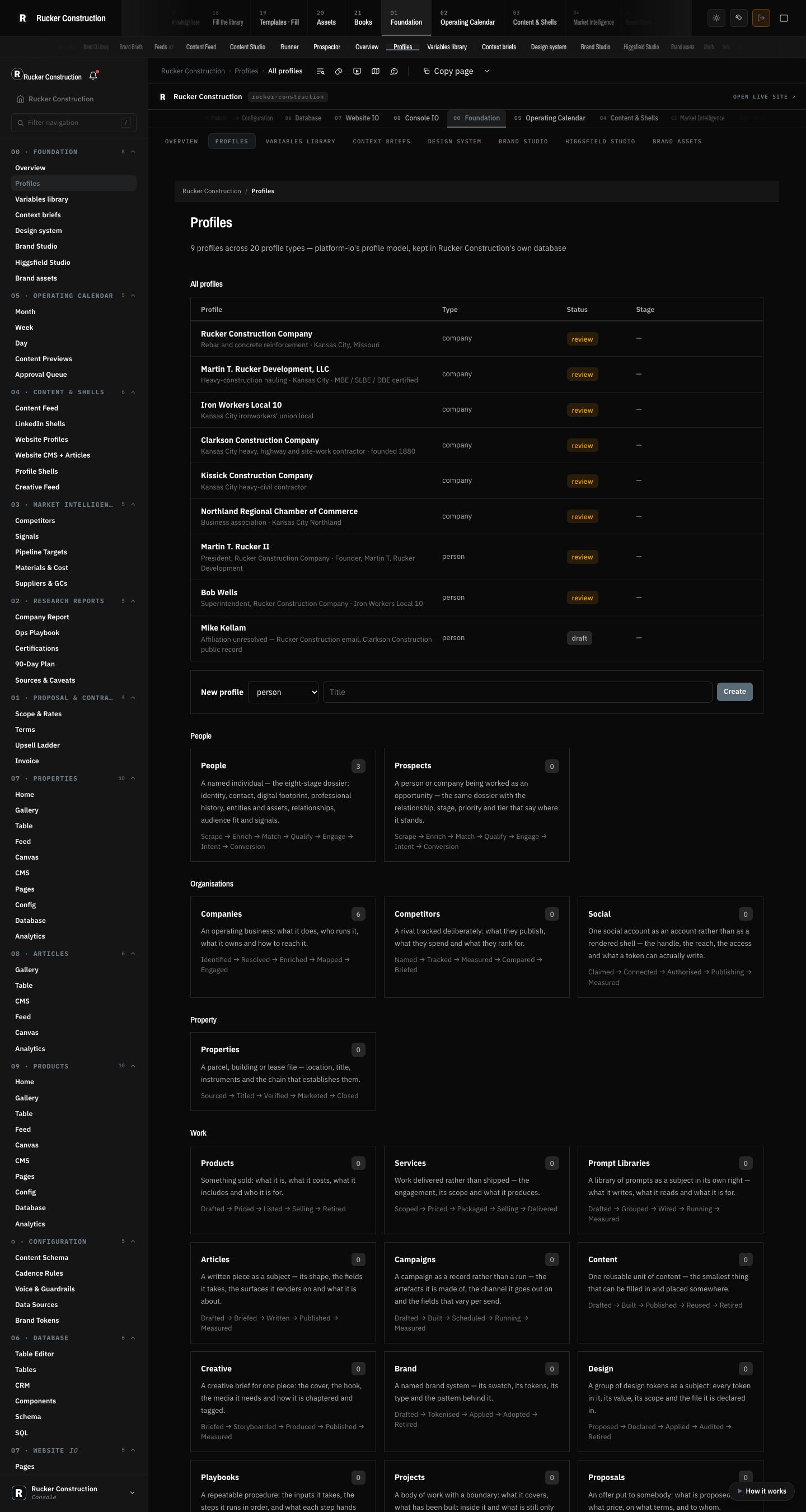Open the 21 Books top tab

(363, 18)
